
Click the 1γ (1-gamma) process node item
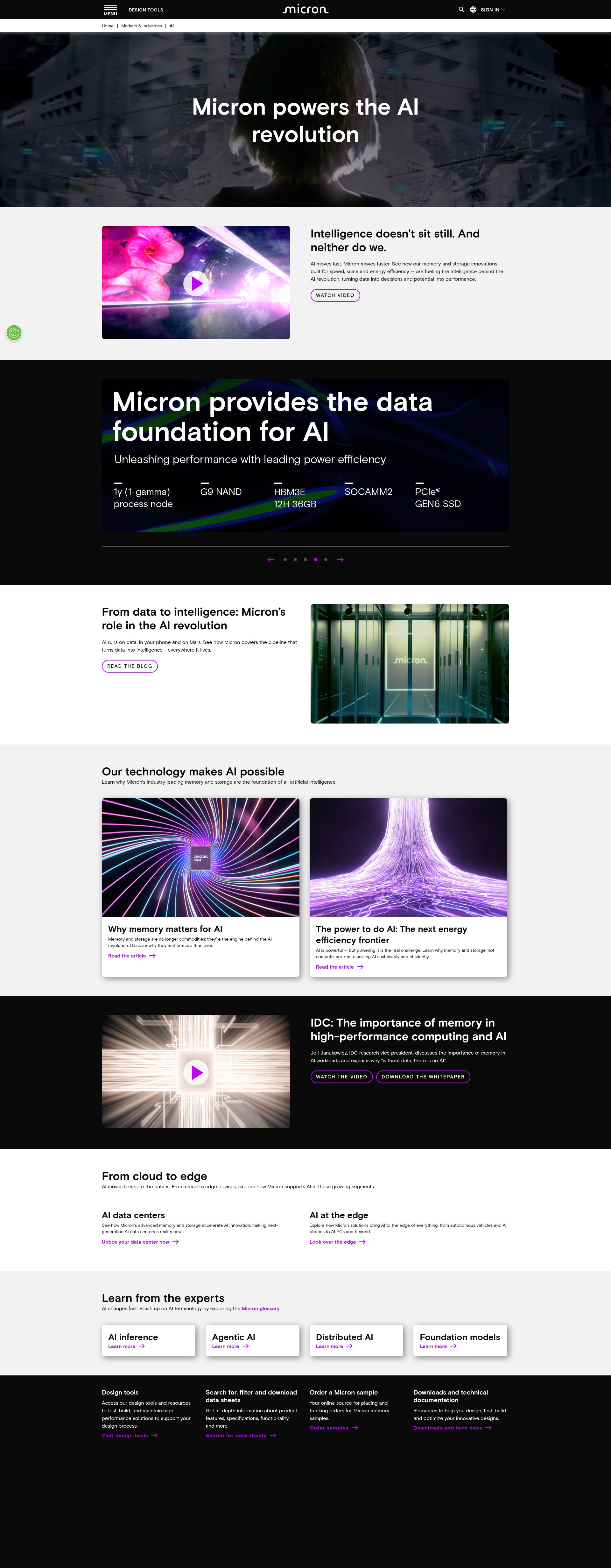click(143, 497)
